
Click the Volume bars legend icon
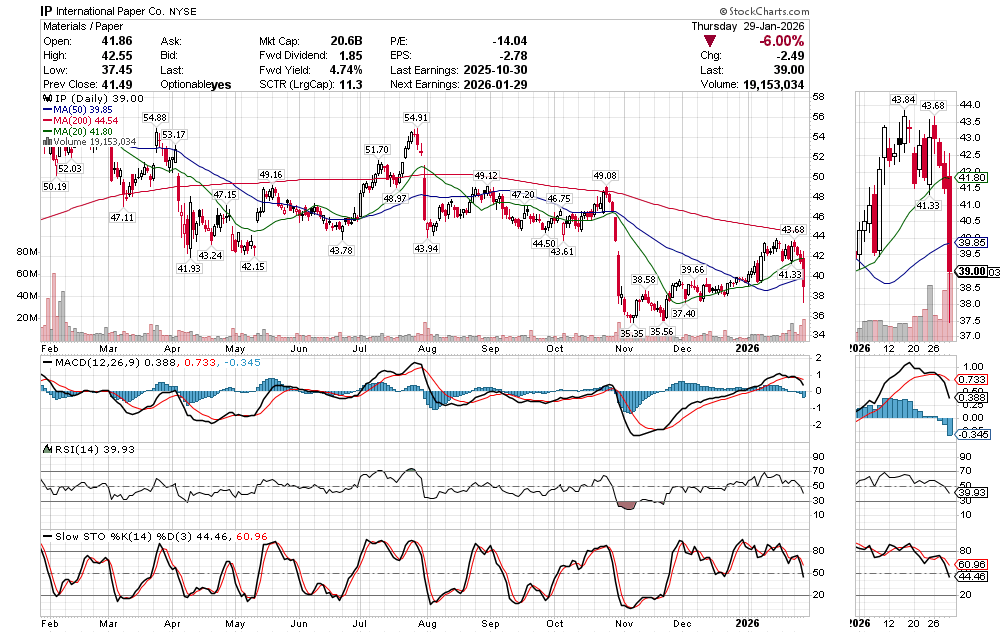44,142
